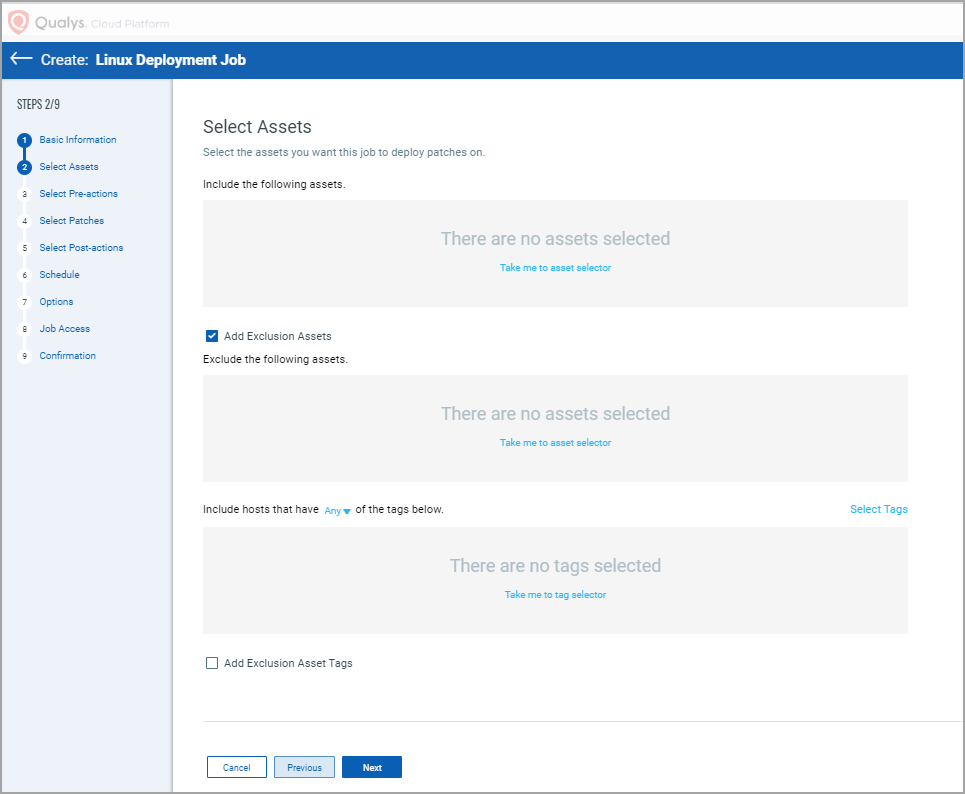Click the Qualys logo icon
Viewport: 965px width, 794px height.
pyautogui.click(x=18, y=21)
